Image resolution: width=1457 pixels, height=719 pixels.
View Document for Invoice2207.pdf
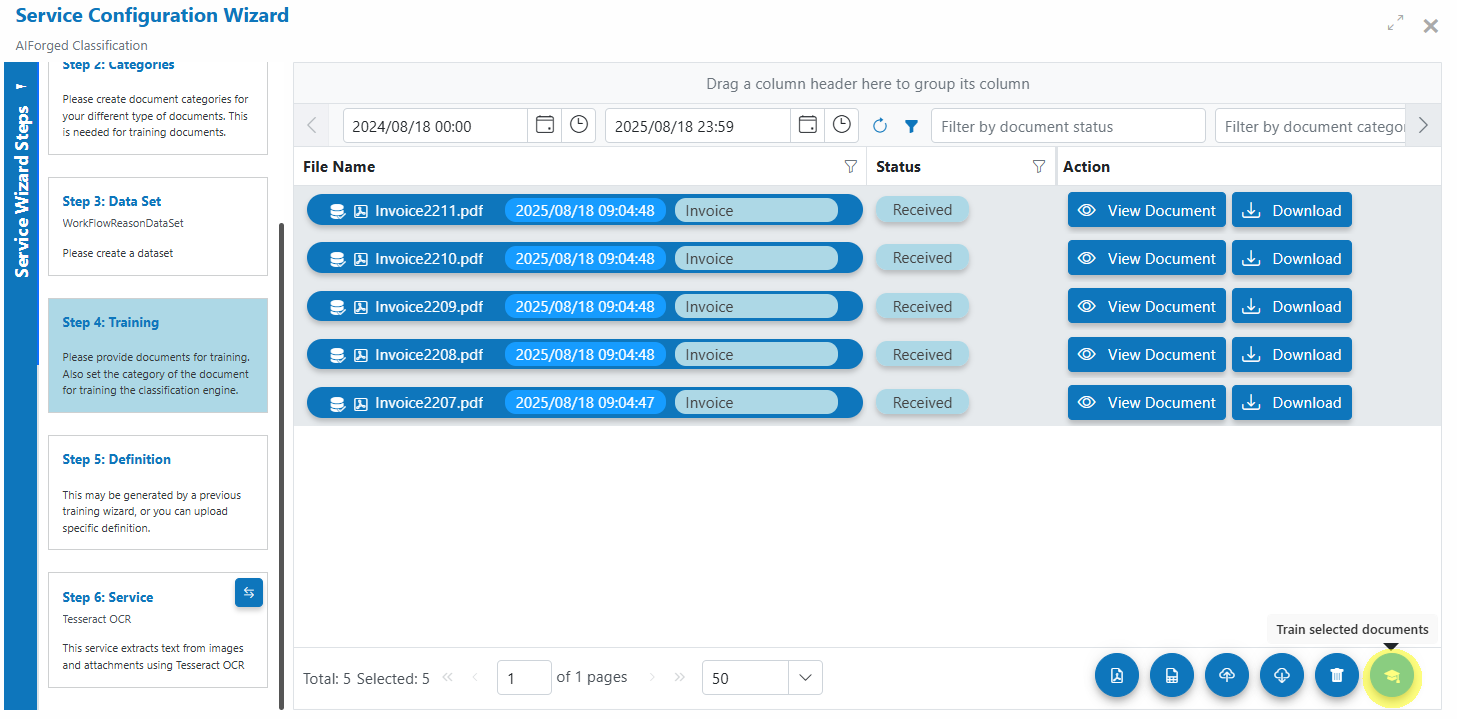(1146, 402)
